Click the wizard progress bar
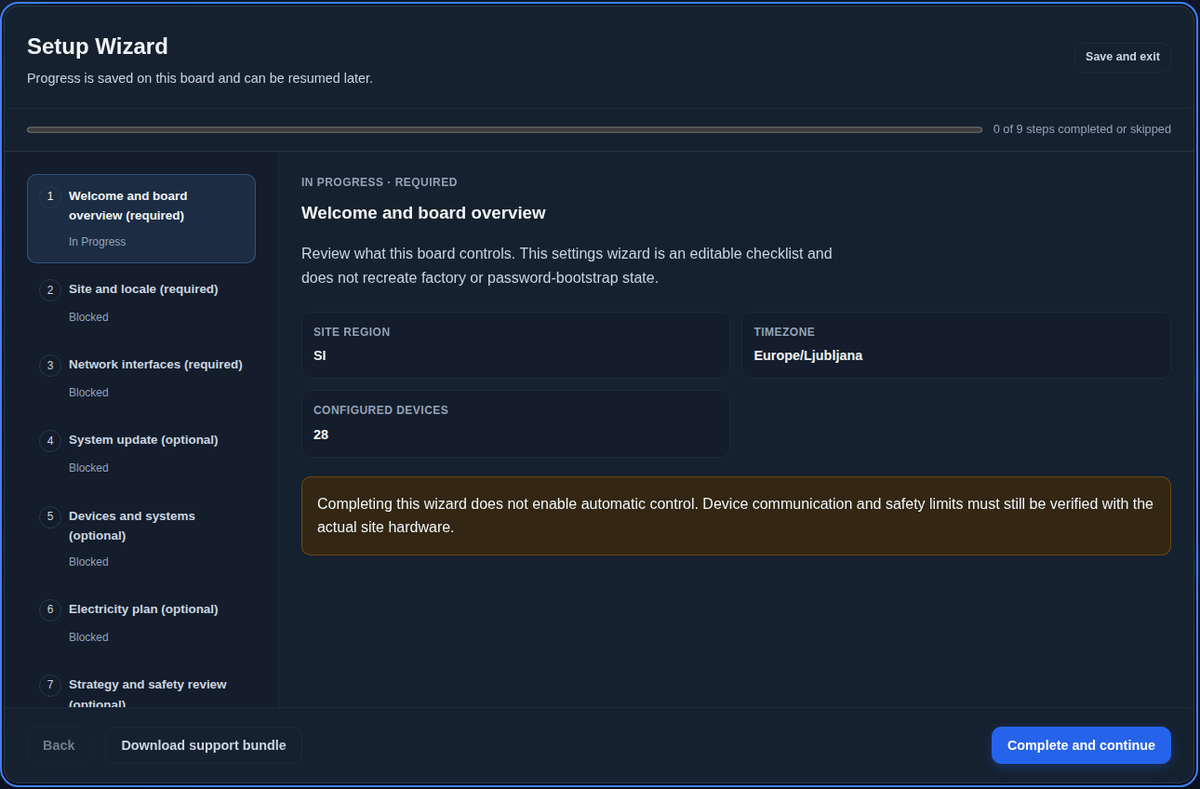This screenshot has width=1200, height=789. [x=504, y=129]
